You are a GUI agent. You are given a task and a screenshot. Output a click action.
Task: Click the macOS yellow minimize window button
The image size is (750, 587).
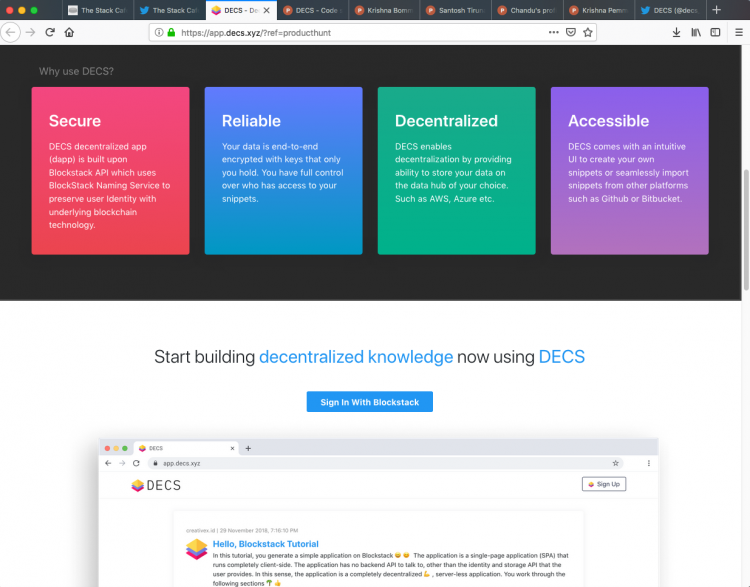(x=22, y=10)
